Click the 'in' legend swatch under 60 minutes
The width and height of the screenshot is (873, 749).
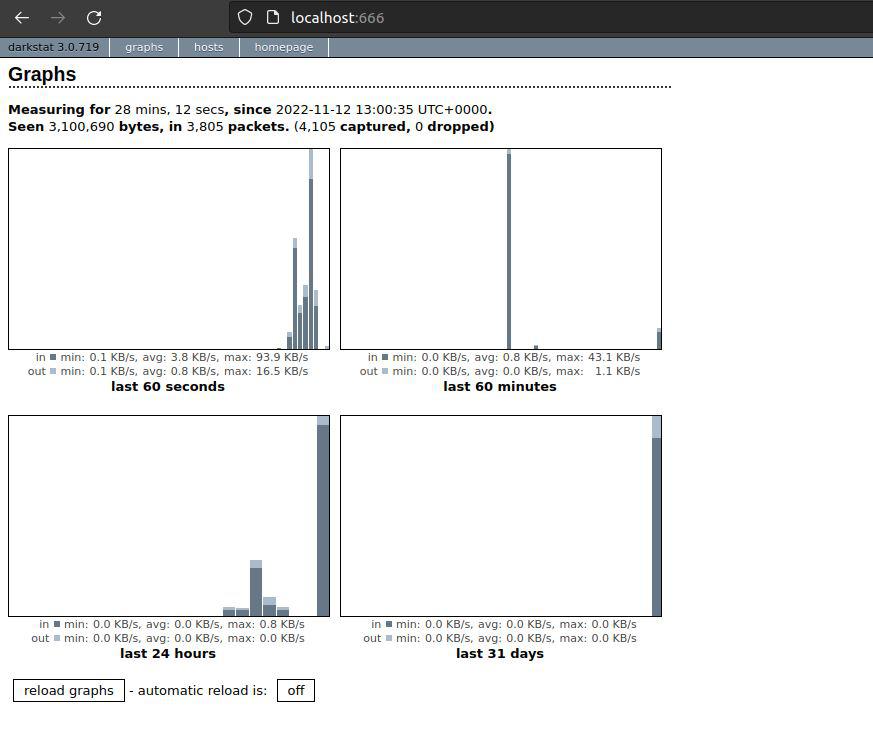tap(385, 357)
